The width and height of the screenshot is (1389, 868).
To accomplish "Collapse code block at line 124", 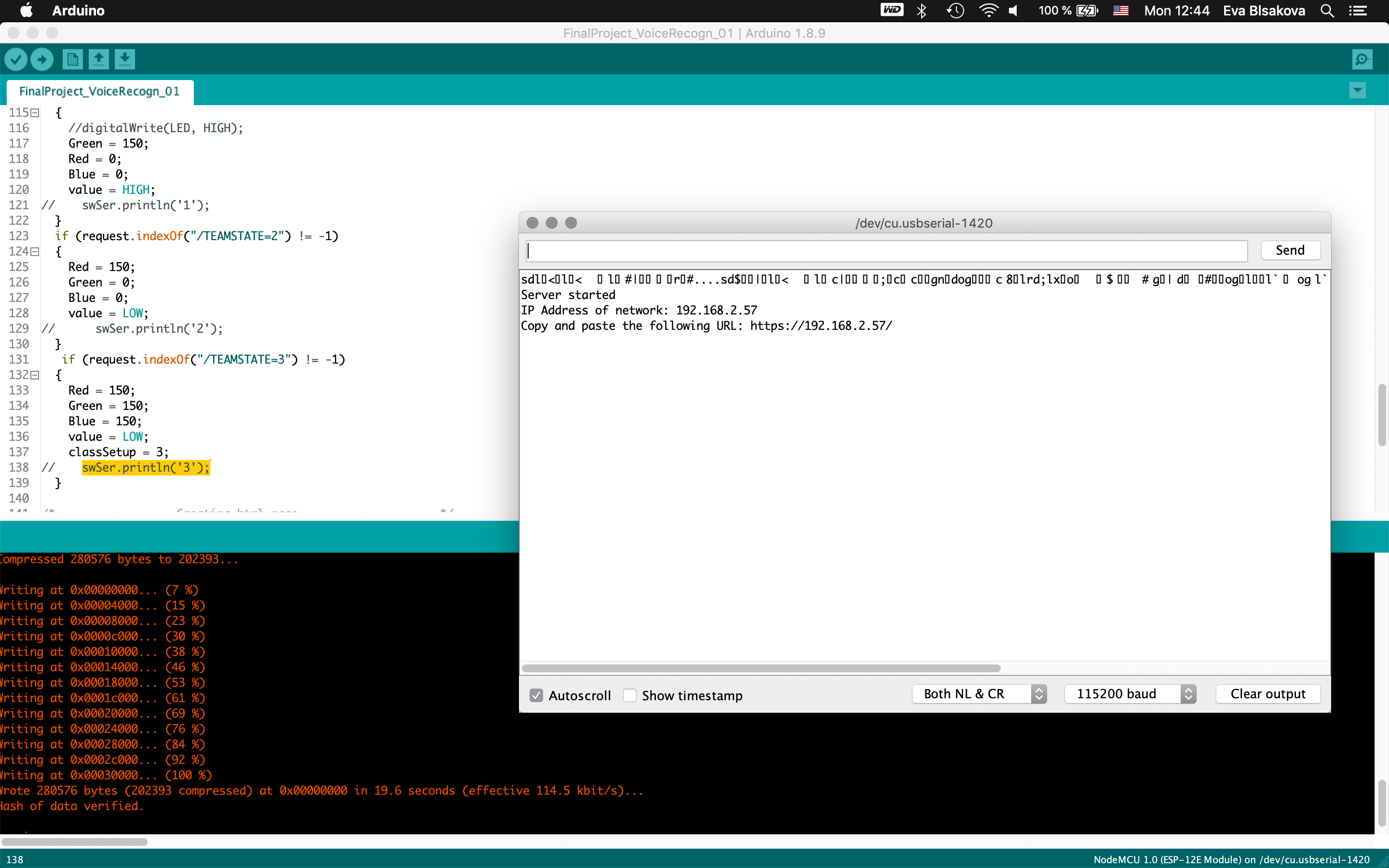I will (35, 251).
